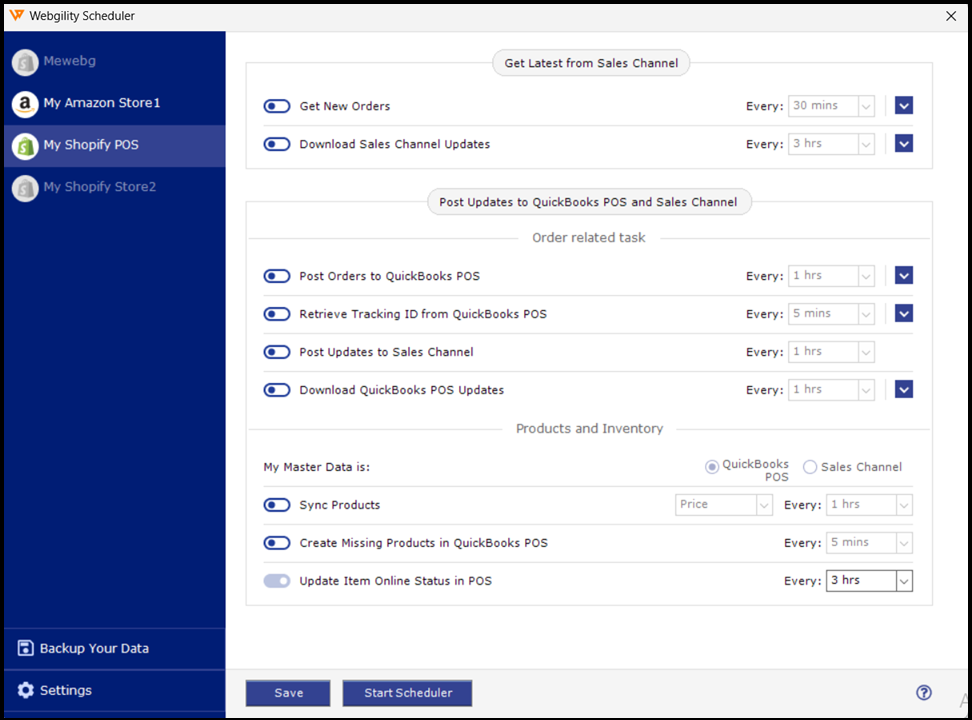
Task: Turn off Sync Products
Action: (x=276, y=504)
